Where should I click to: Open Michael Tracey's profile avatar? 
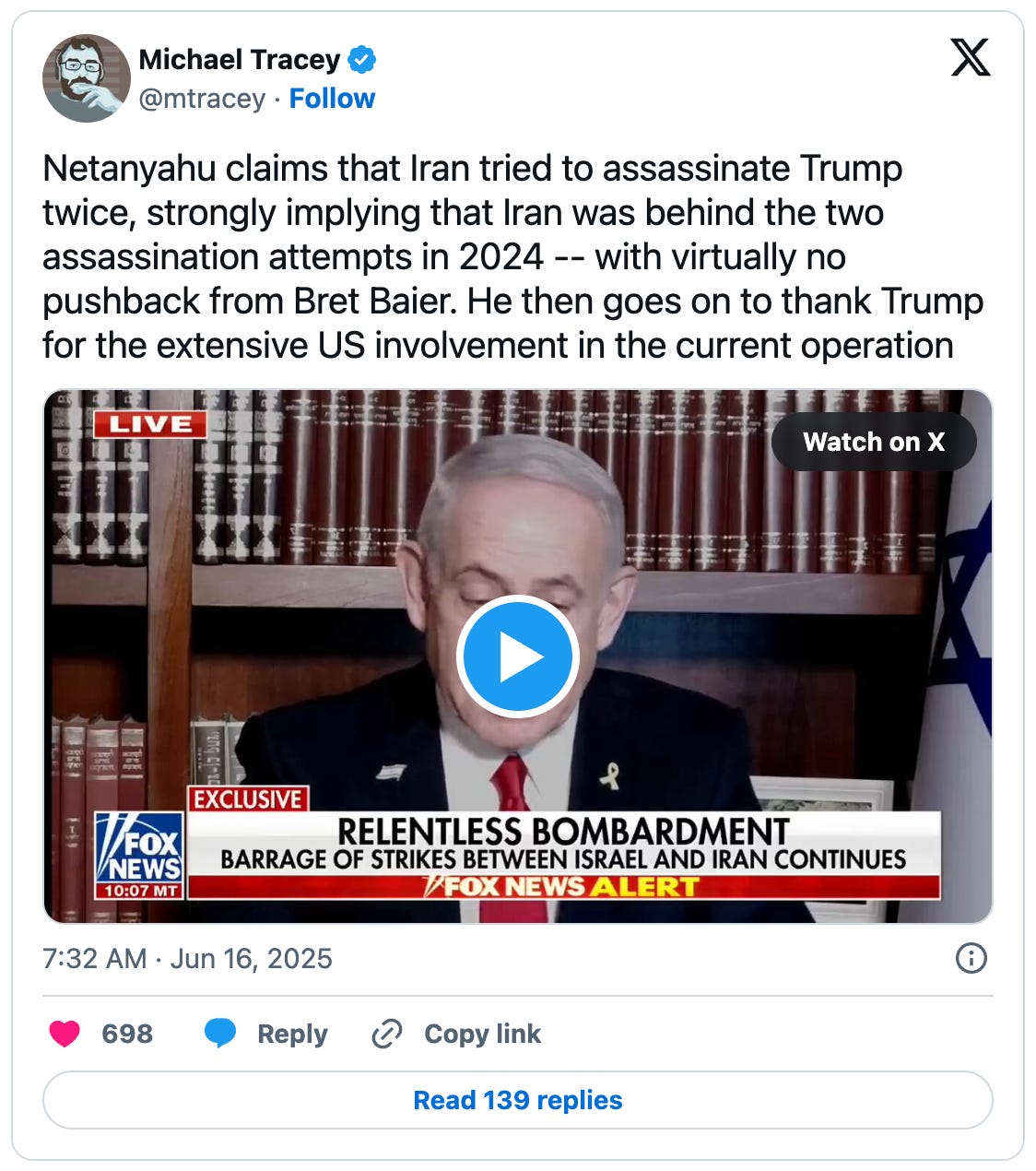[x=87, y=78]
